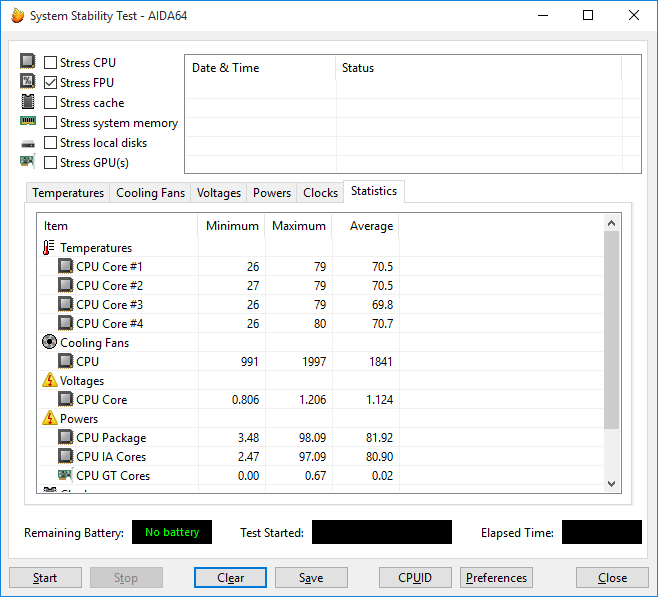Click the Elapsed Time black field
The width and height of the screenshot is (658, 597).
(602, 532)
